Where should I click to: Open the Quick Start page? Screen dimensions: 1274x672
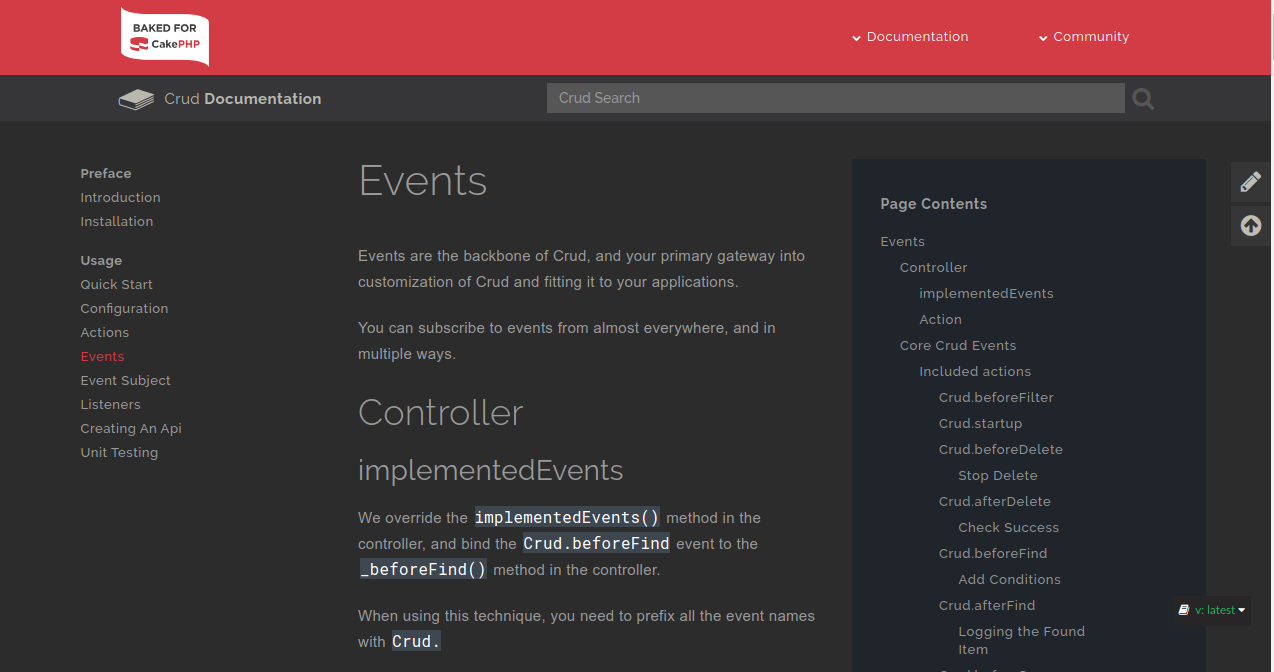[116, 284]
